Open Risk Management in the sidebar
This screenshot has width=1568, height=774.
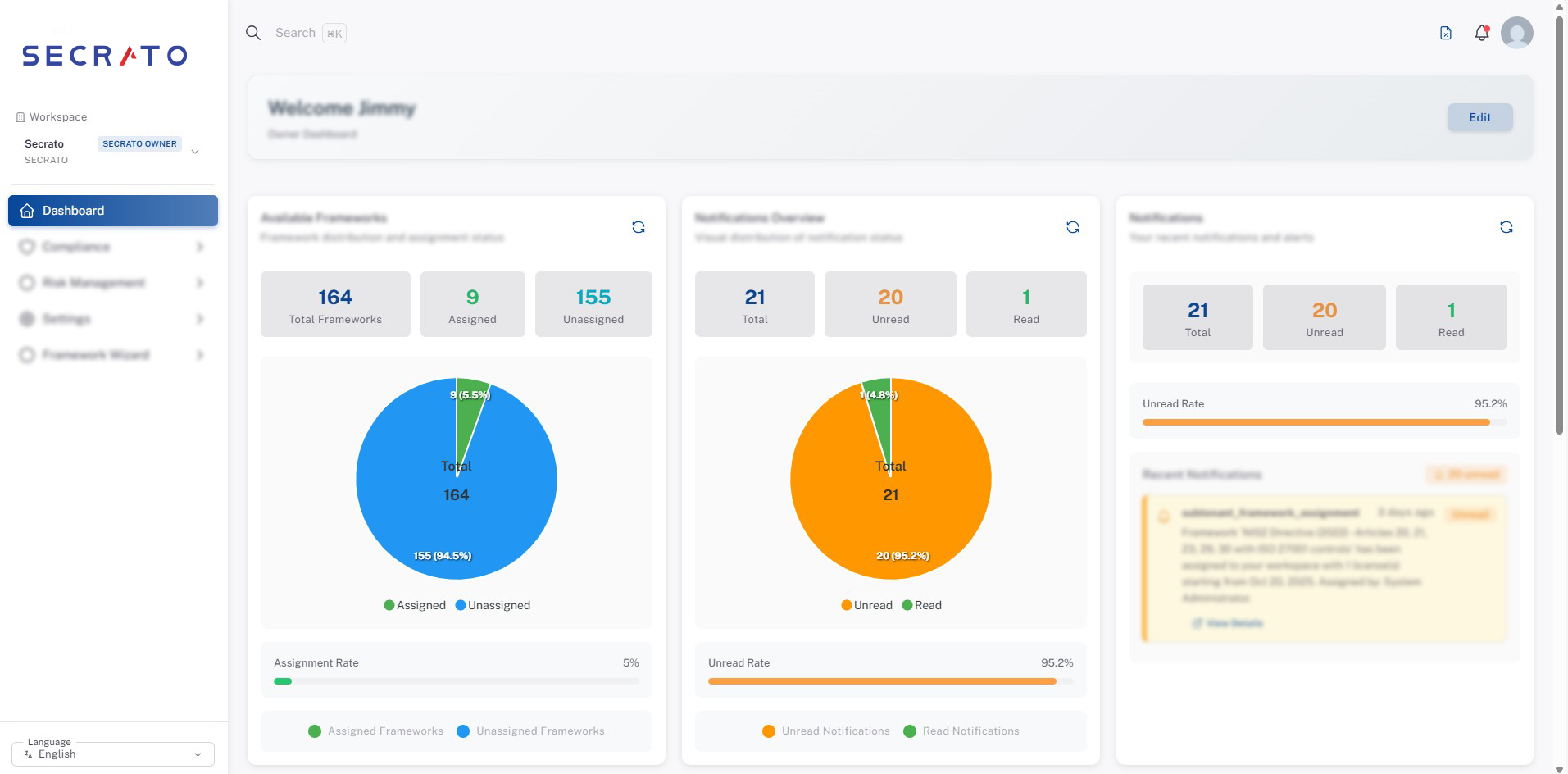pos(93,283)
